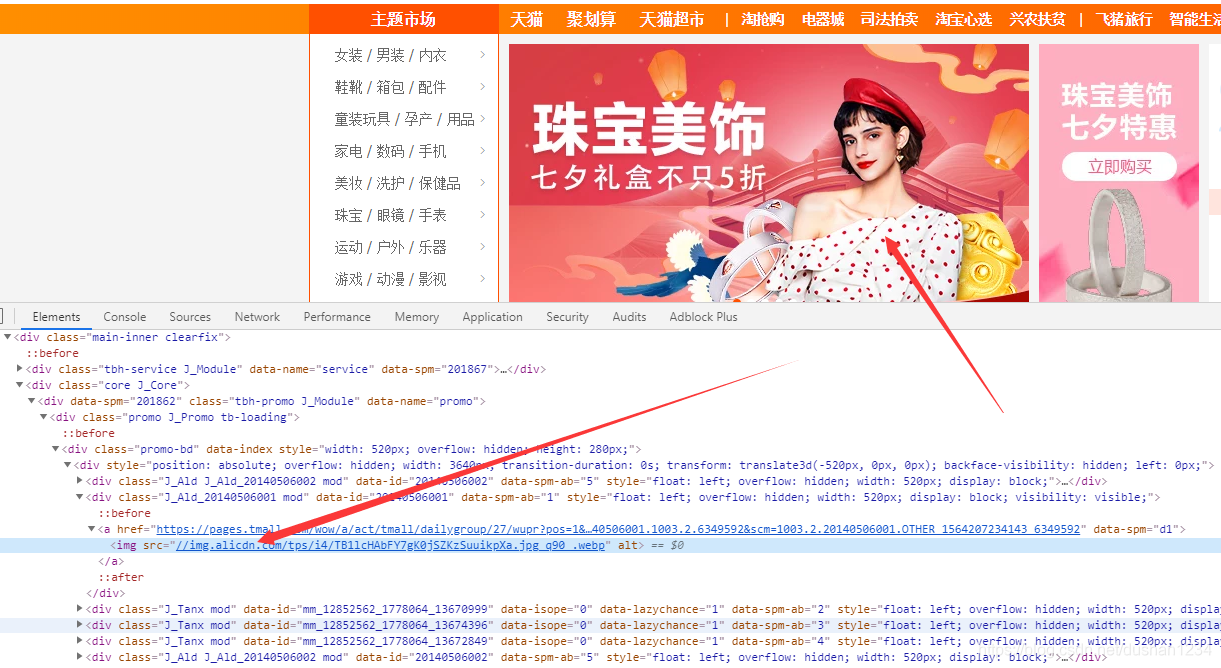The width and height of the screenshot is (1221, 668).
Task: Switch to the Elements tab
Action: (56, 317)
